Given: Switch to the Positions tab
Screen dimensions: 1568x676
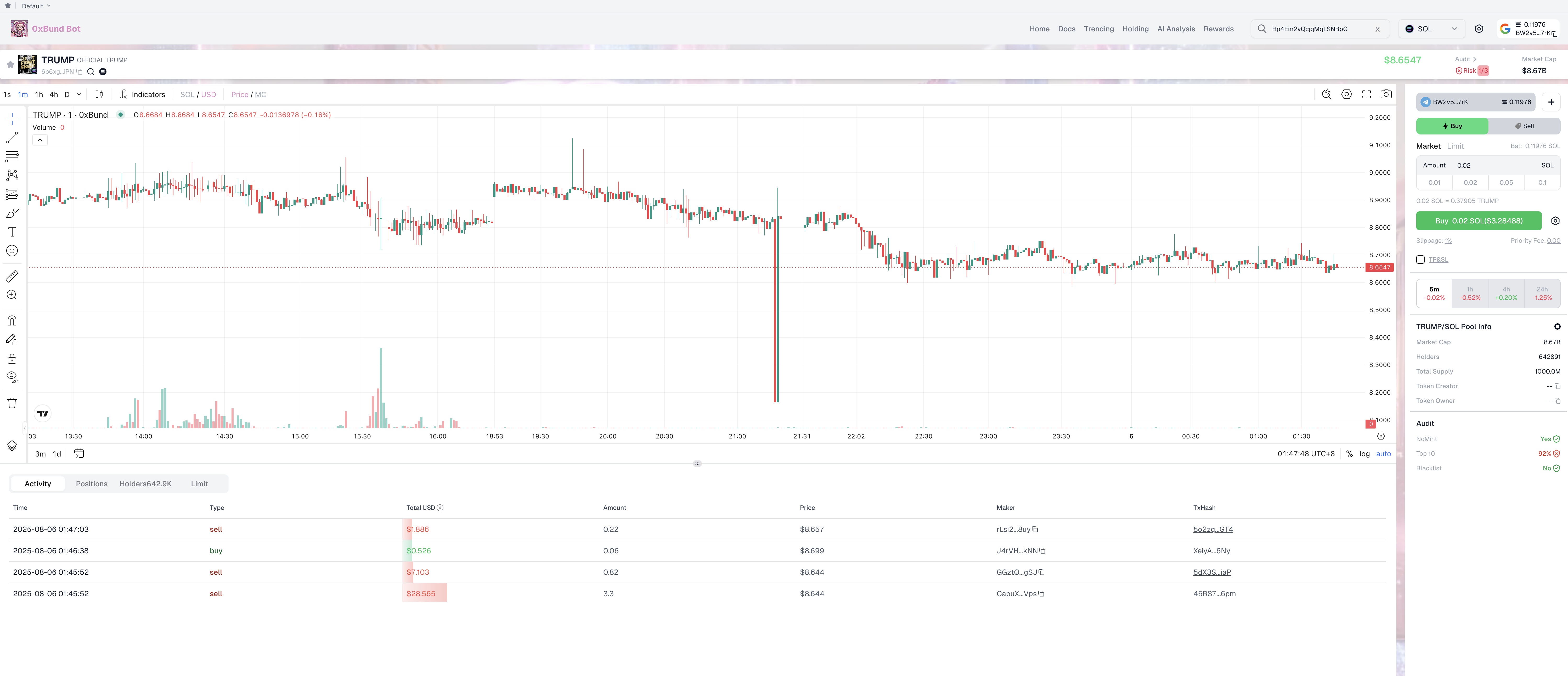Looking at the screenshot, I should point(91,484).
